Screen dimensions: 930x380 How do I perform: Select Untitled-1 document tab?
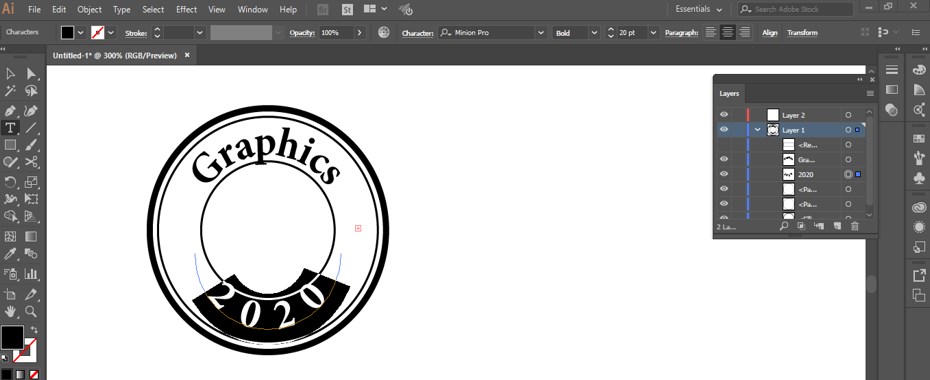(x=115, y=55)
